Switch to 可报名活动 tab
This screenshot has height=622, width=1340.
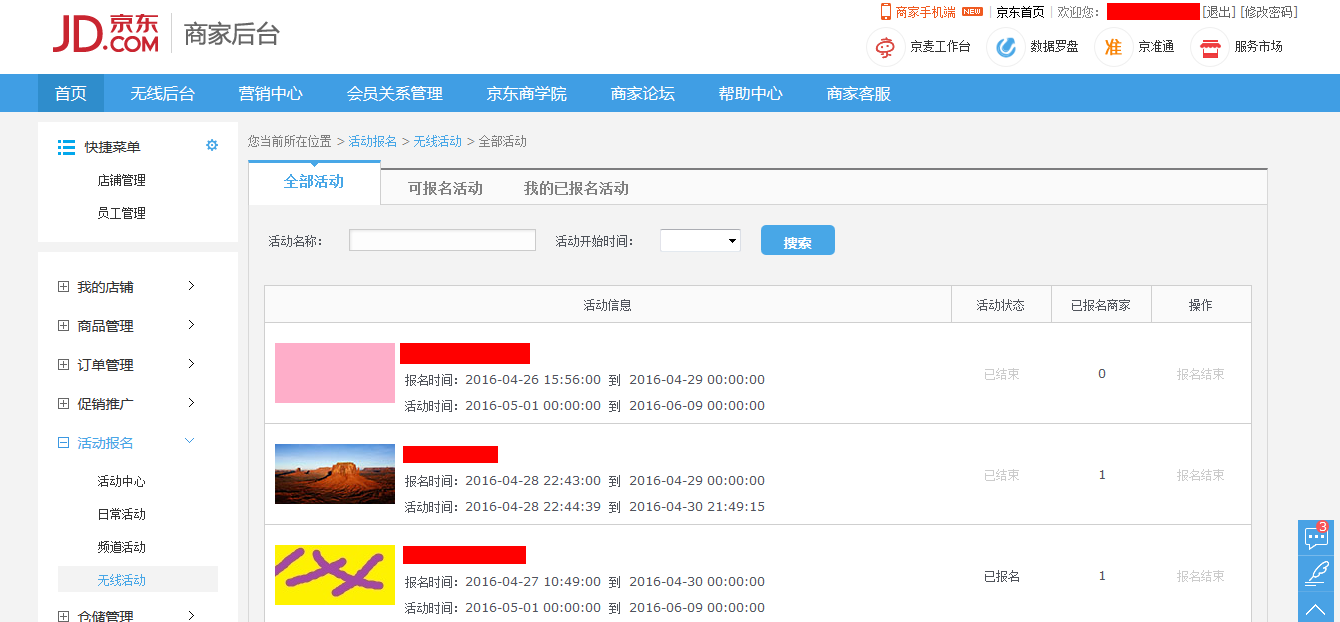445,188
